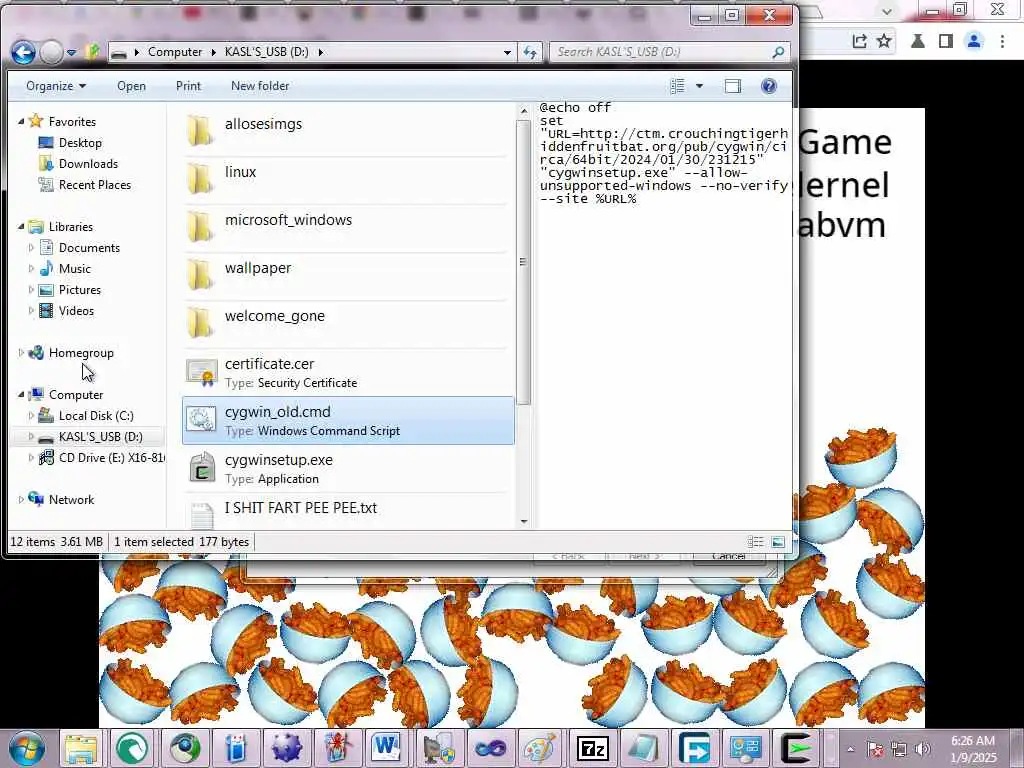Open the view options dropdown arrow
This screenshot has height=768, width=1024.
click(x=699, y=86)
